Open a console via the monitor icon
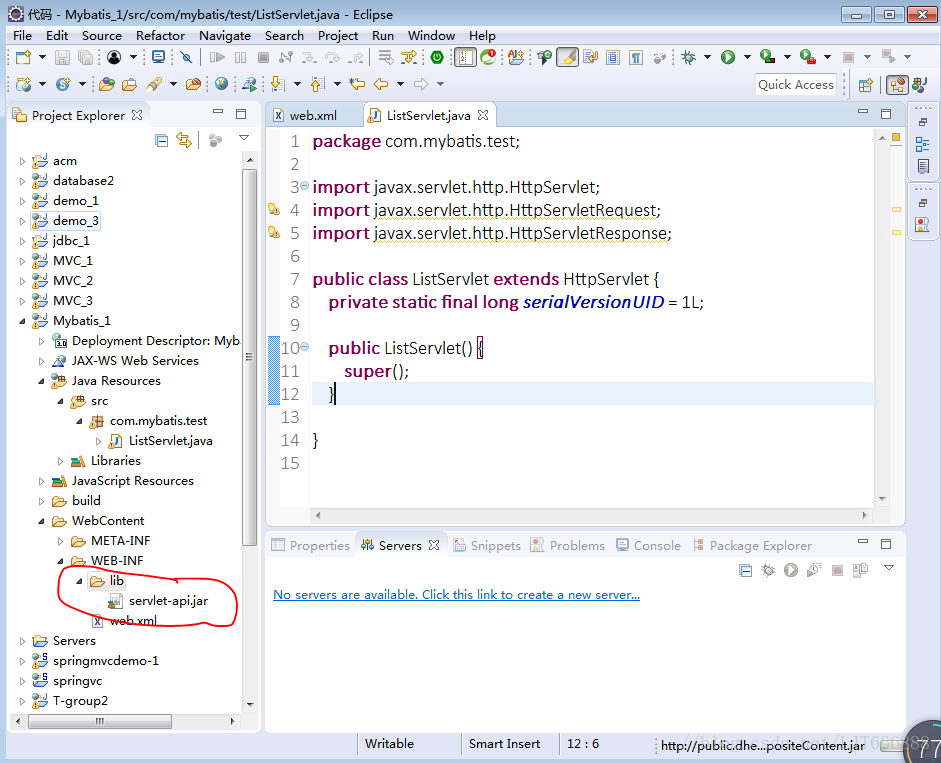 (158, 58)
